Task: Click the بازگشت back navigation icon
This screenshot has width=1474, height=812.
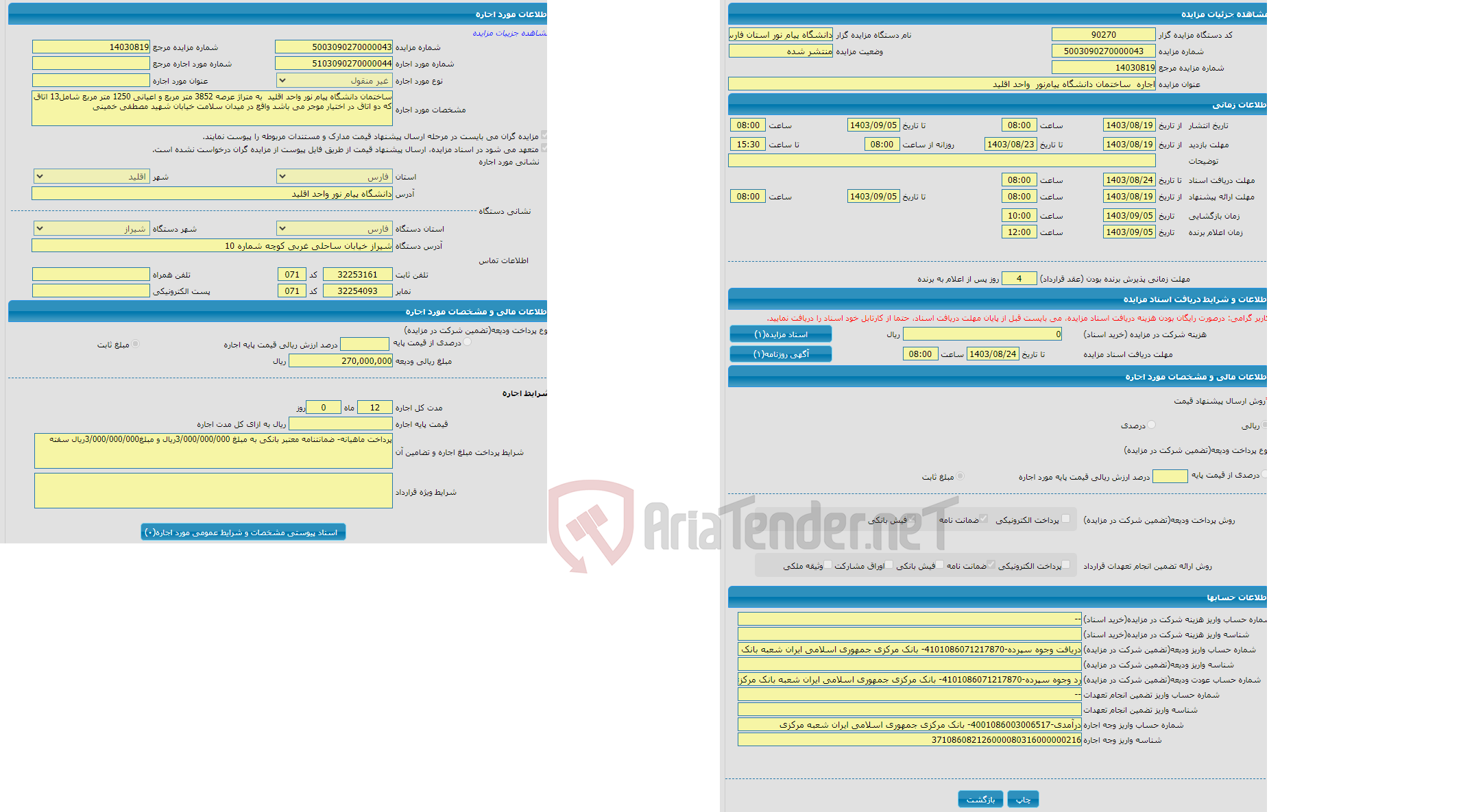Action: [x=977, y=798]
